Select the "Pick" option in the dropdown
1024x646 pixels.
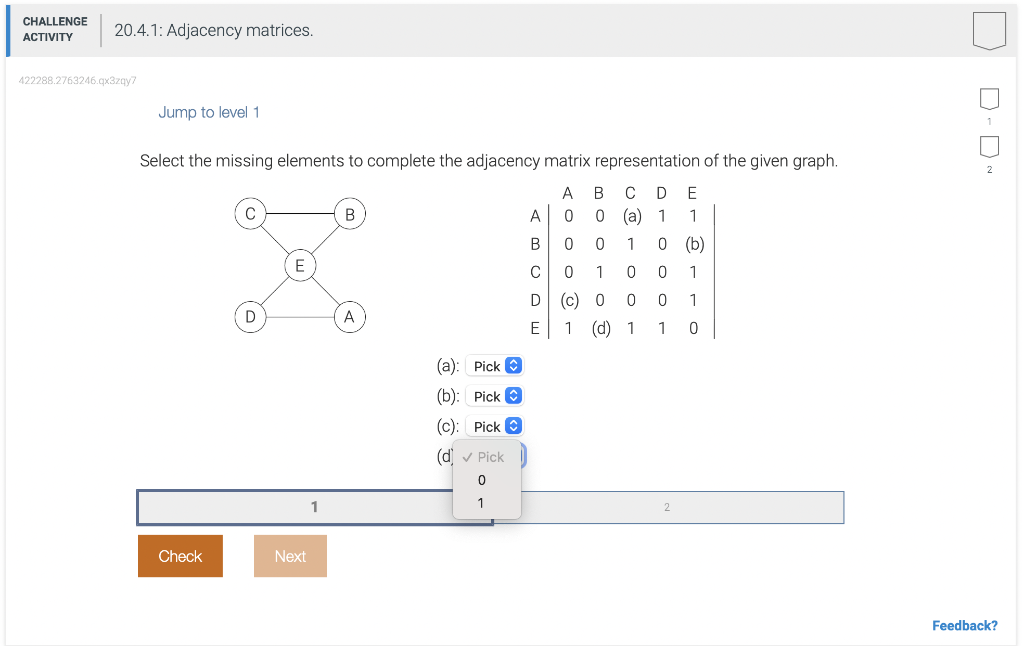click(486, 457)
